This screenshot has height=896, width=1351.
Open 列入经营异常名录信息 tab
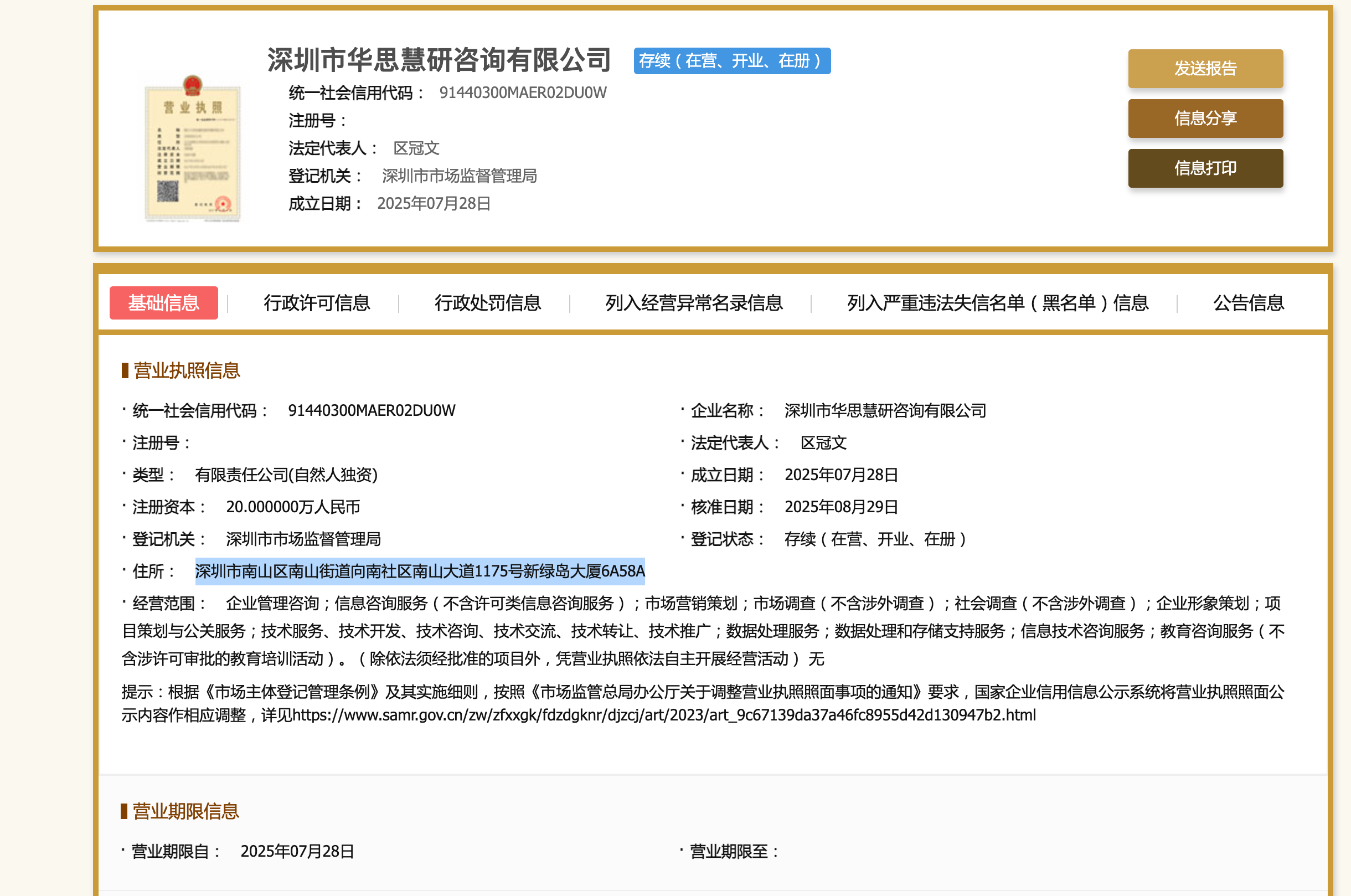693,303
